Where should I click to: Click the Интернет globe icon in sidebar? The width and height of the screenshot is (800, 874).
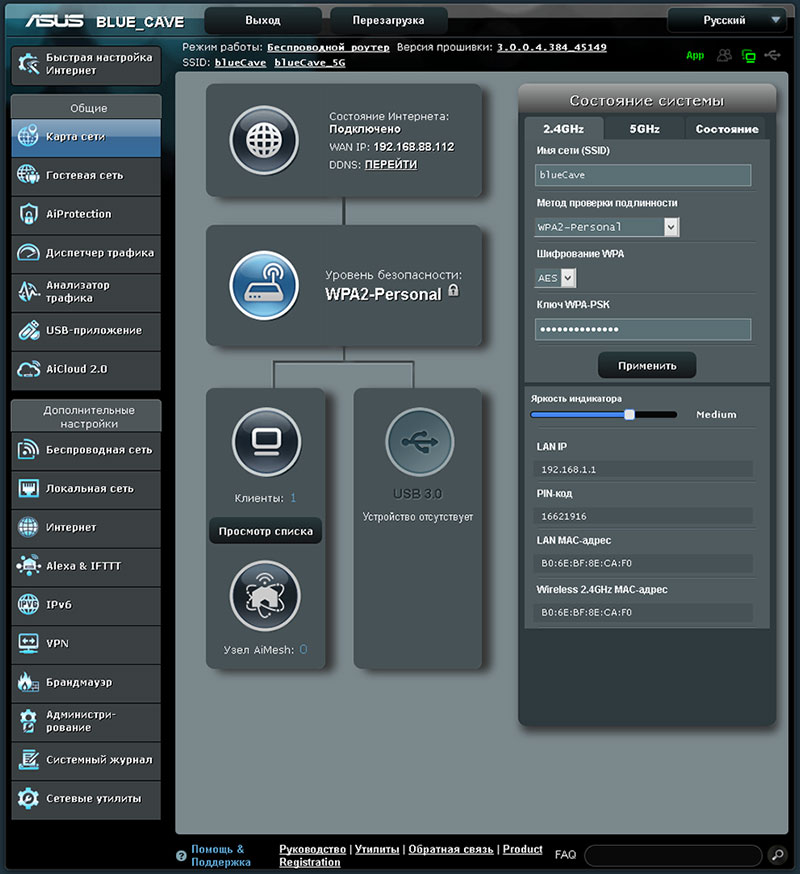coord(28,527)
